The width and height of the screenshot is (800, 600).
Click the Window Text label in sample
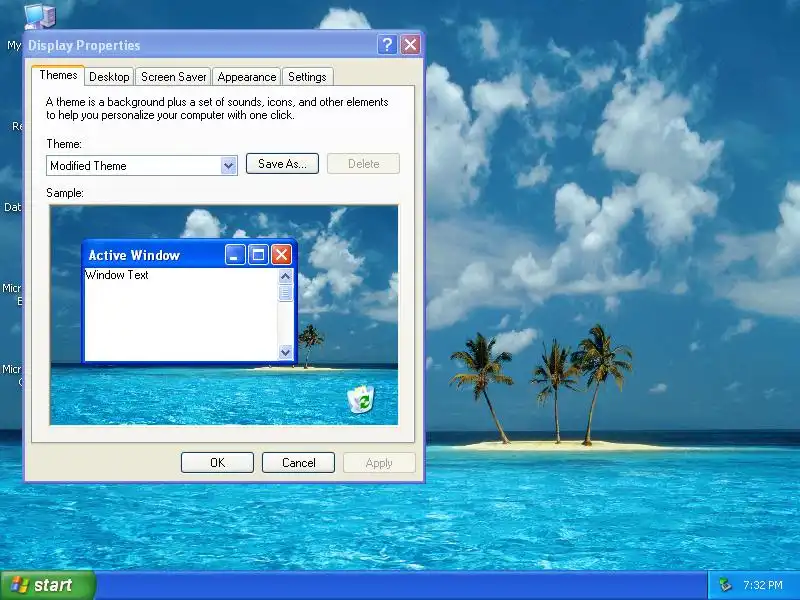117,275
